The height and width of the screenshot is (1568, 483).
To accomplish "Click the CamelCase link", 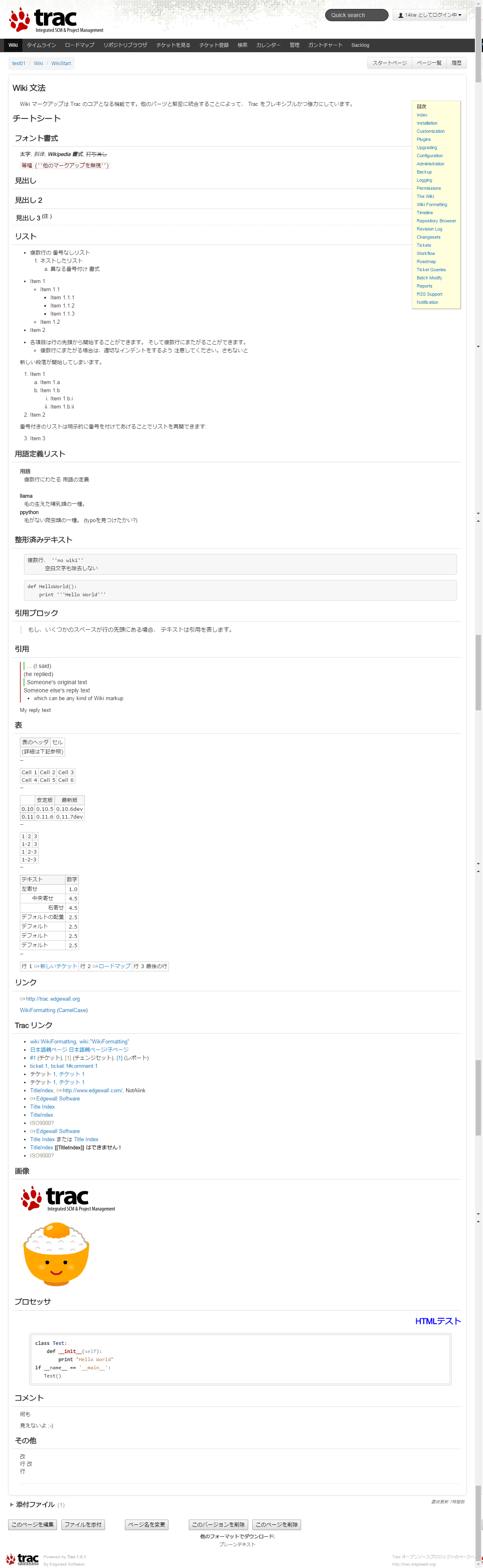I will 72,1010.
